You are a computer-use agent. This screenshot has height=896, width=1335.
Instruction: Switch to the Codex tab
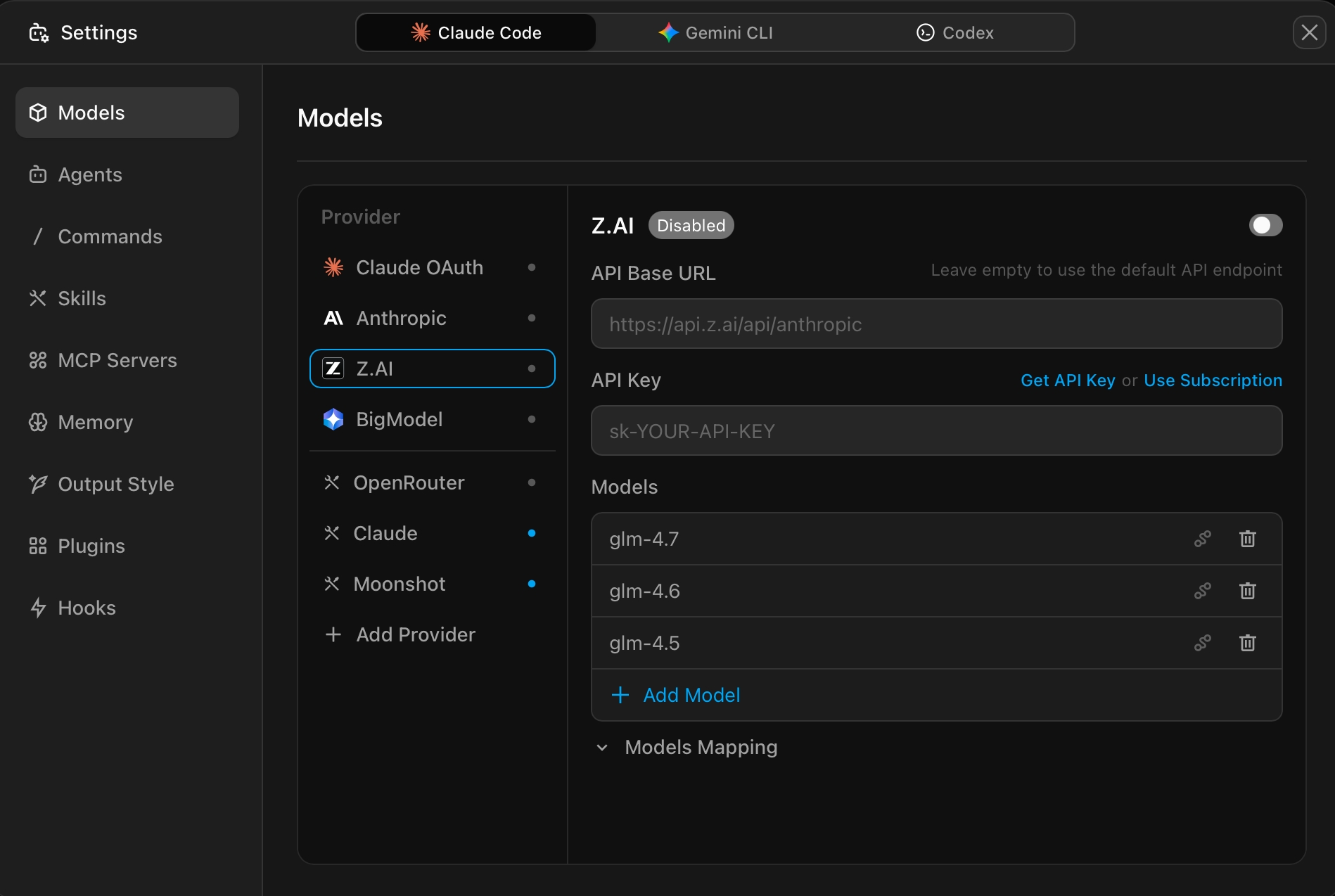pyautogui.click(x=954, y=32)
